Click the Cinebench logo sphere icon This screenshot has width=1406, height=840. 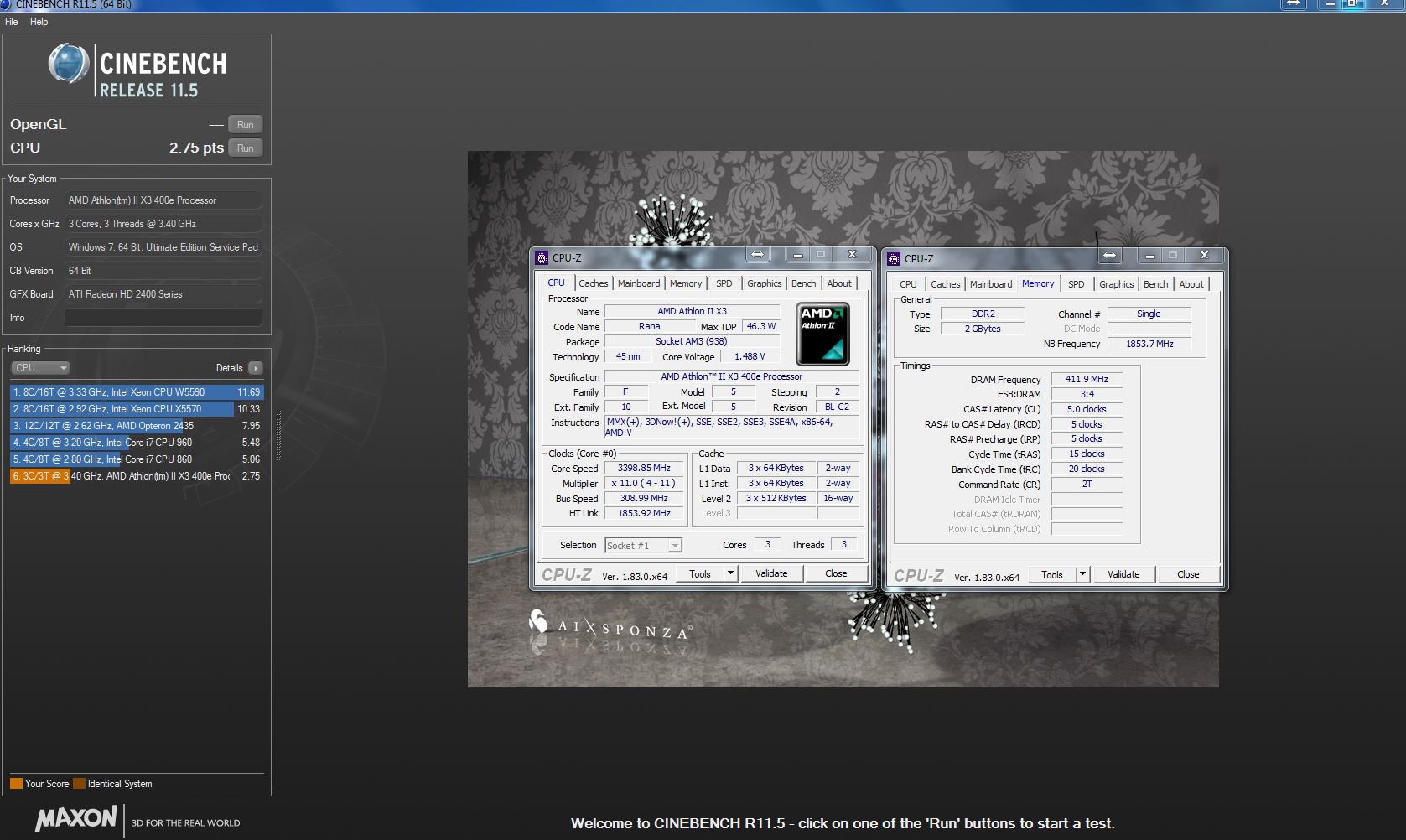[68, 64]
